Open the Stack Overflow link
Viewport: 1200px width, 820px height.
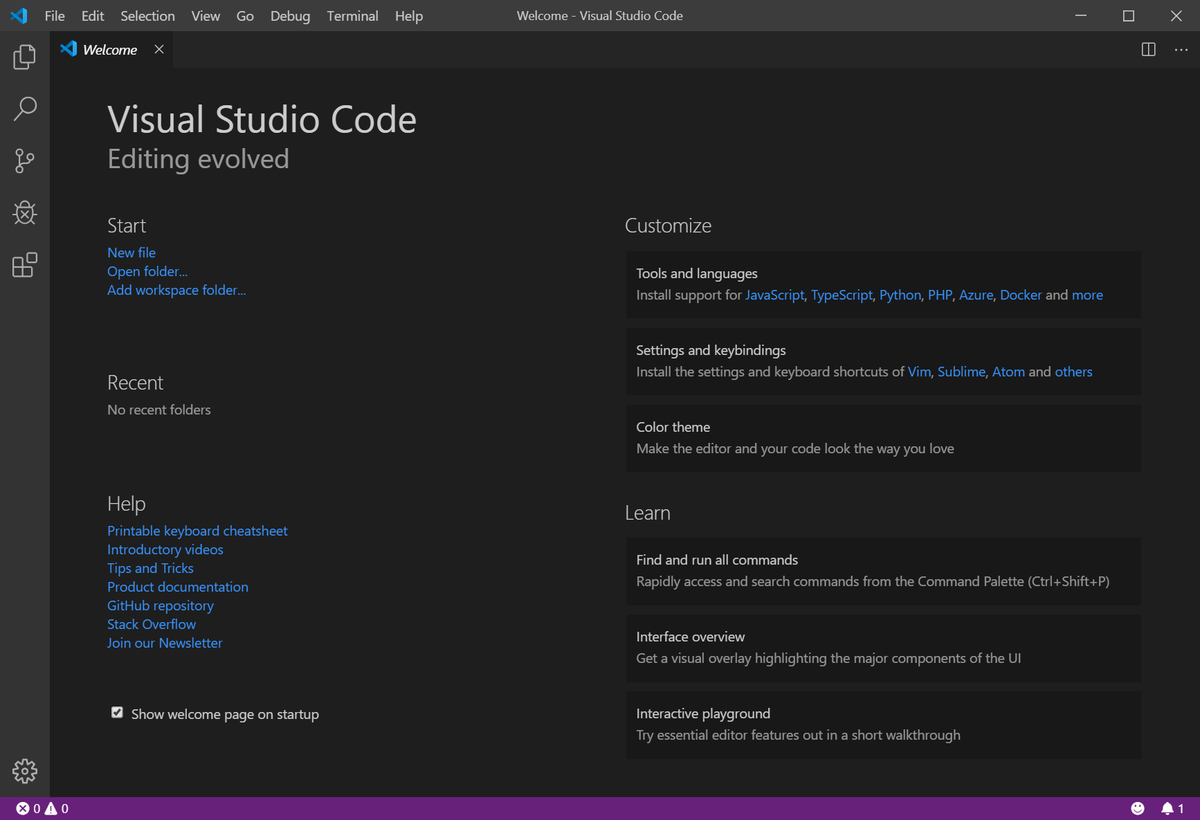pos(152,624)
